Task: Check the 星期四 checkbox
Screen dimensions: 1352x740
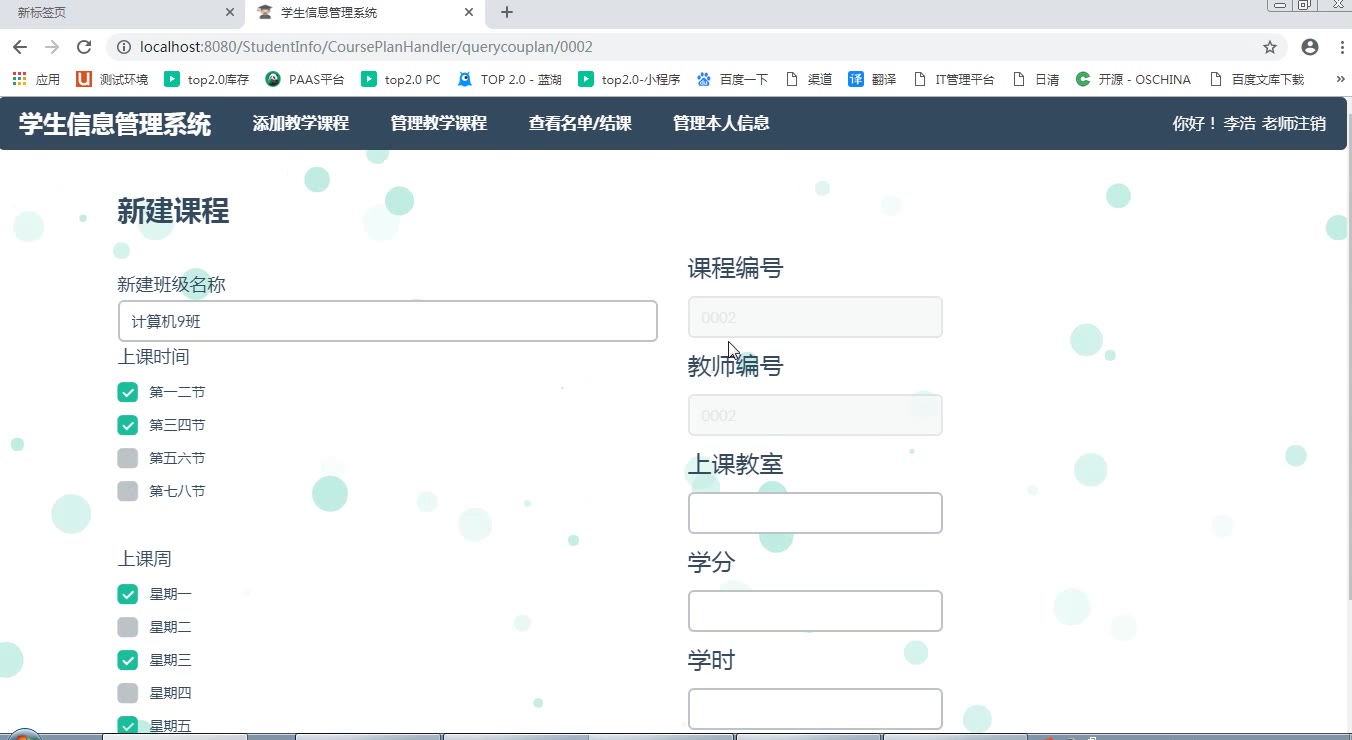Action: (x=127, y=693)
